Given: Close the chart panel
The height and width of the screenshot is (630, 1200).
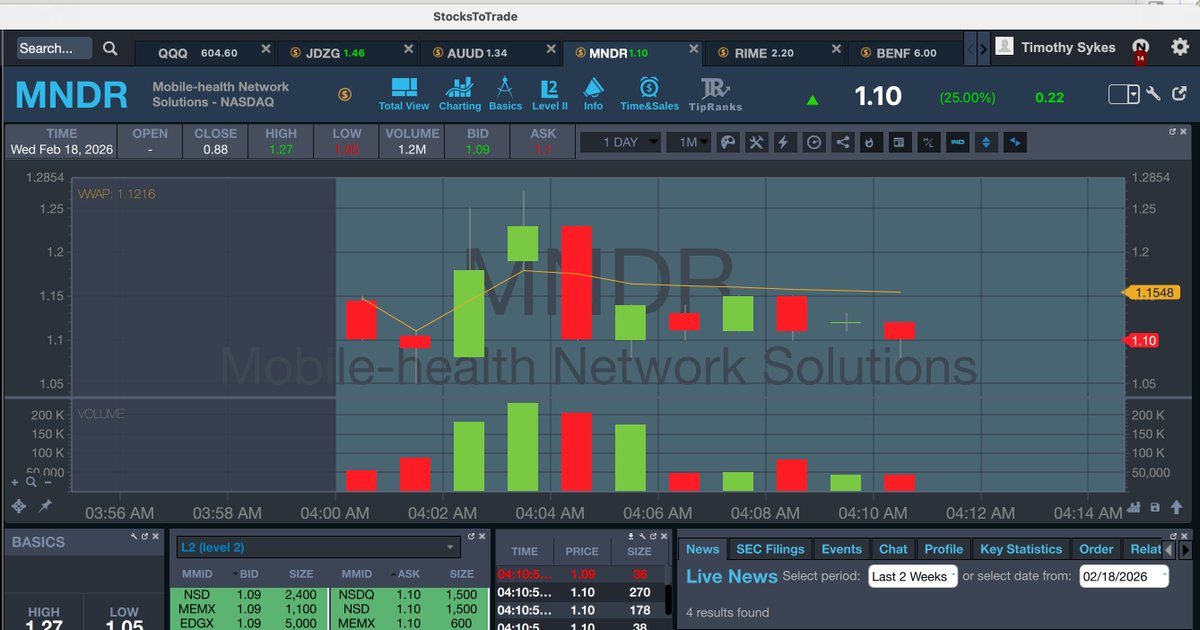Looking at the screenshot, I should (1184, 131).
